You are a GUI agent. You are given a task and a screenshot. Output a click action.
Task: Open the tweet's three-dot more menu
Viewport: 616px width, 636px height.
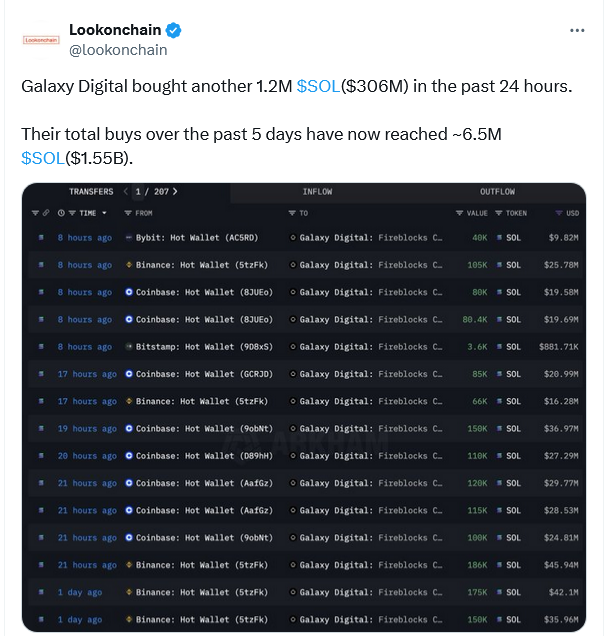point(577,31)
